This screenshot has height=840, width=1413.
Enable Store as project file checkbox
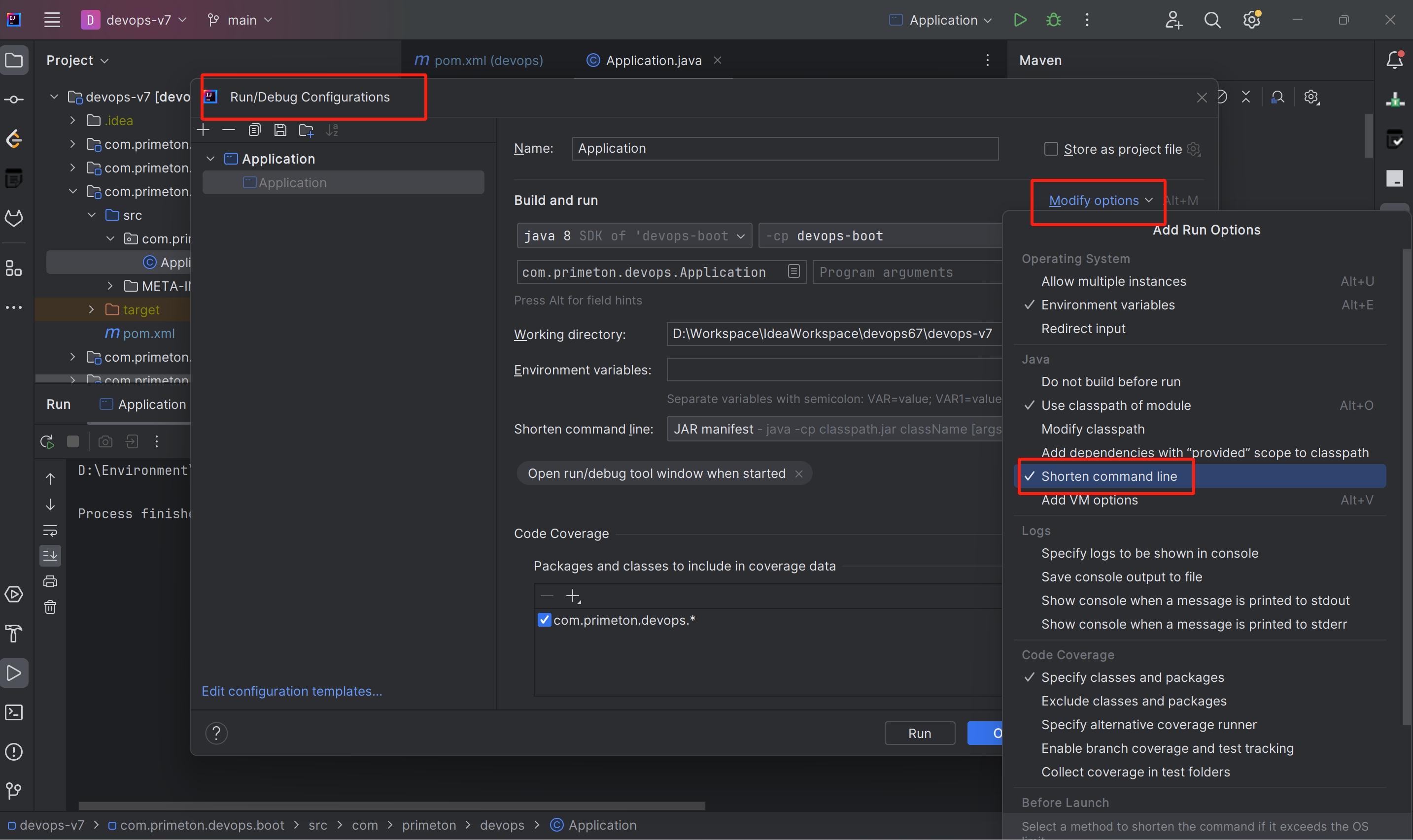click(x=1051, y=149)
